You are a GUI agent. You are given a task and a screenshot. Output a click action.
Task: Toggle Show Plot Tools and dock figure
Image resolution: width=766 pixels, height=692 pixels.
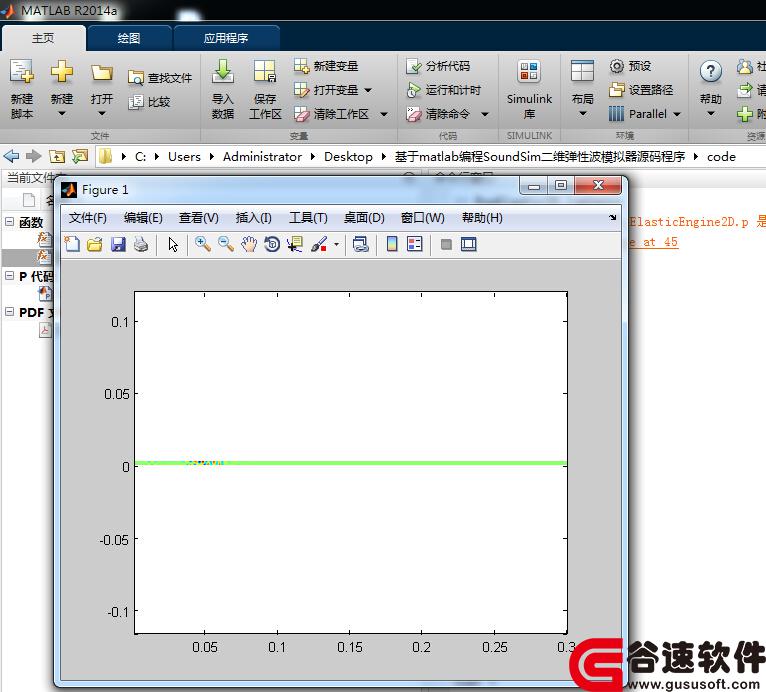(468, 244)
